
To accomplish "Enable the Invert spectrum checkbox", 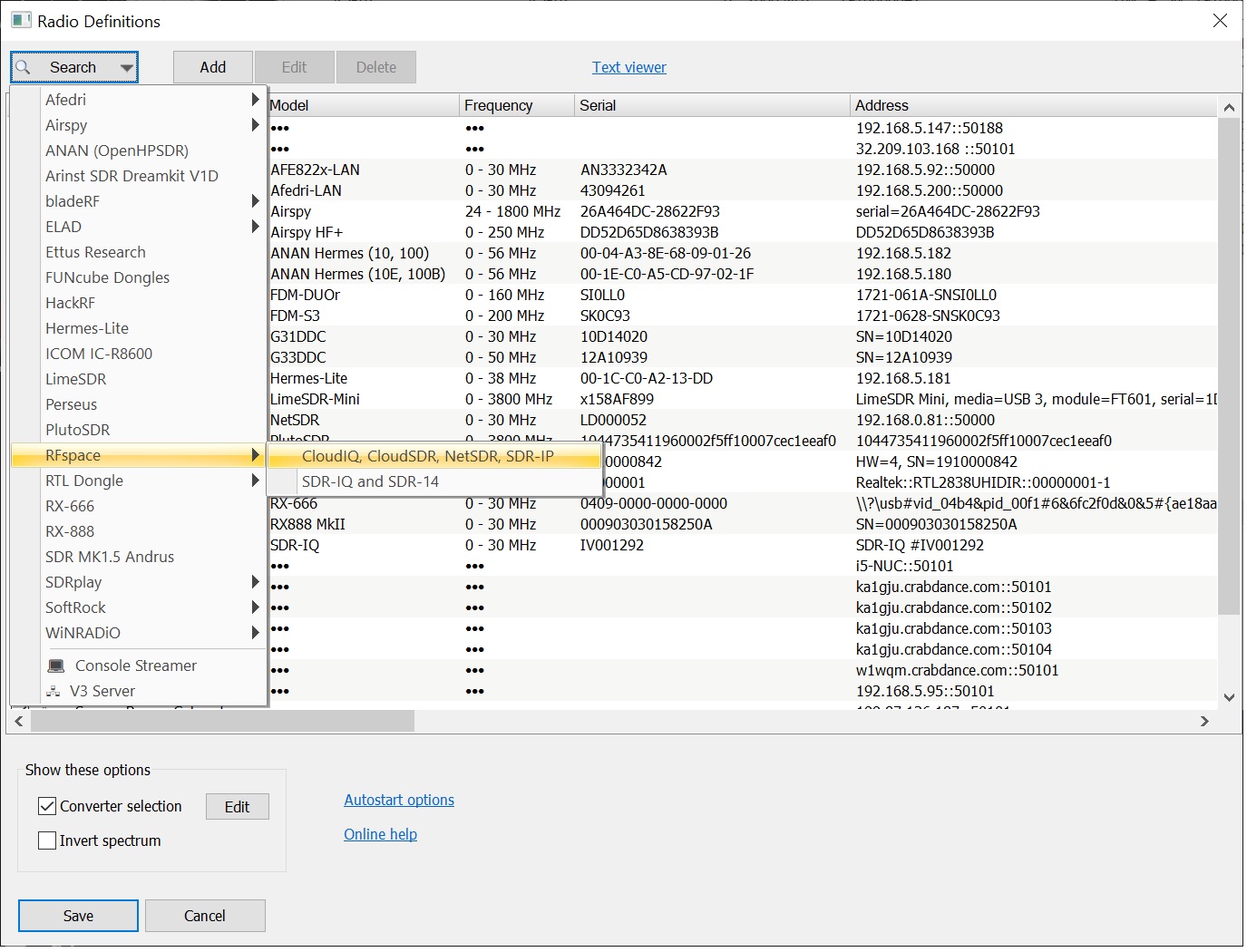I will tap(47, 840).
